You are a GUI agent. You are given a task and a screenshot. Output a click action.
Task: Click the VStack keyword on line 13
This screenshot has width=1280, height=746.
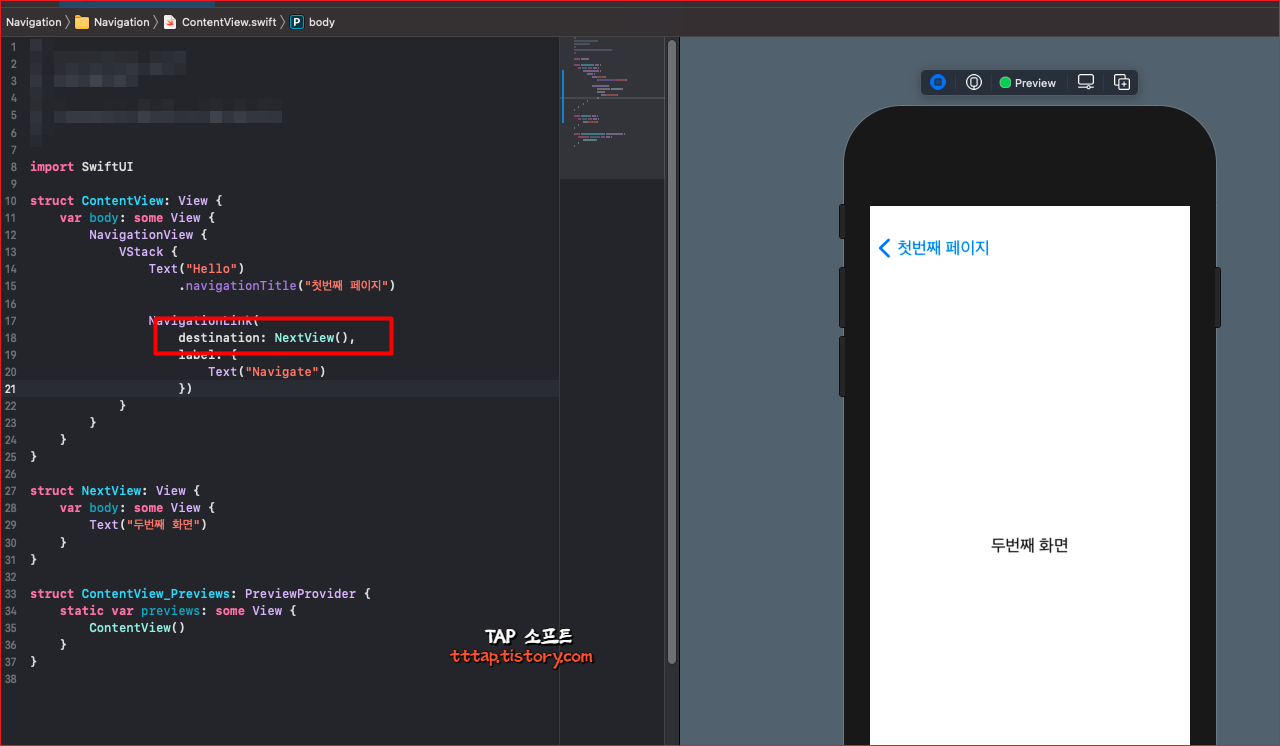click(141, 252)
